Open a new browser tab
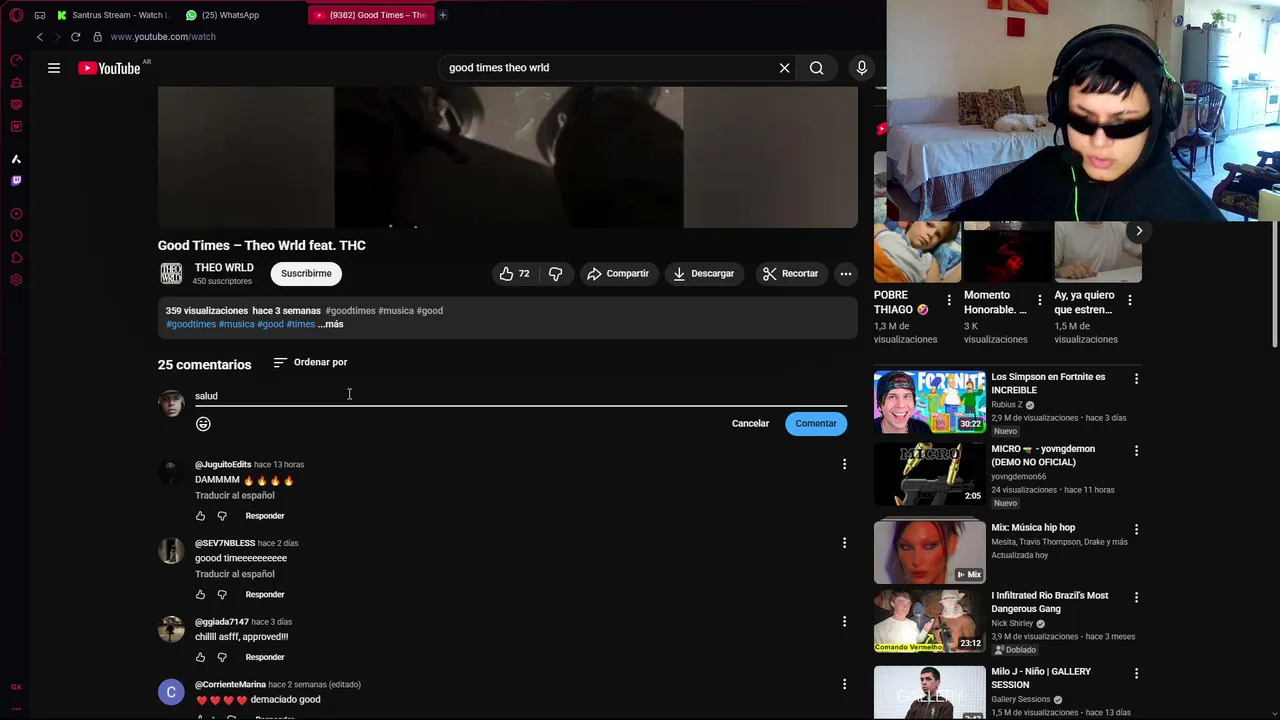This screenshot has width=1280, height=720. pyautogui.click(x=442, y=15)
